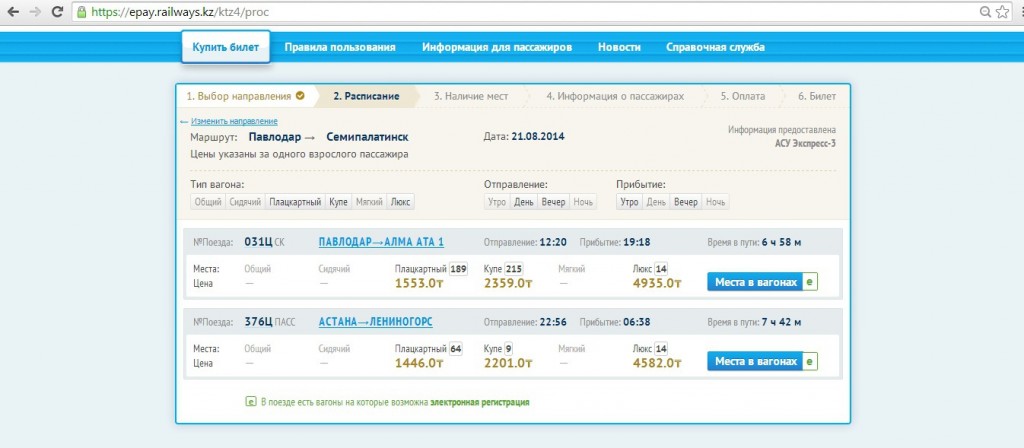
Task: Go to Справочная служба page
Action: tap(716, 47)
